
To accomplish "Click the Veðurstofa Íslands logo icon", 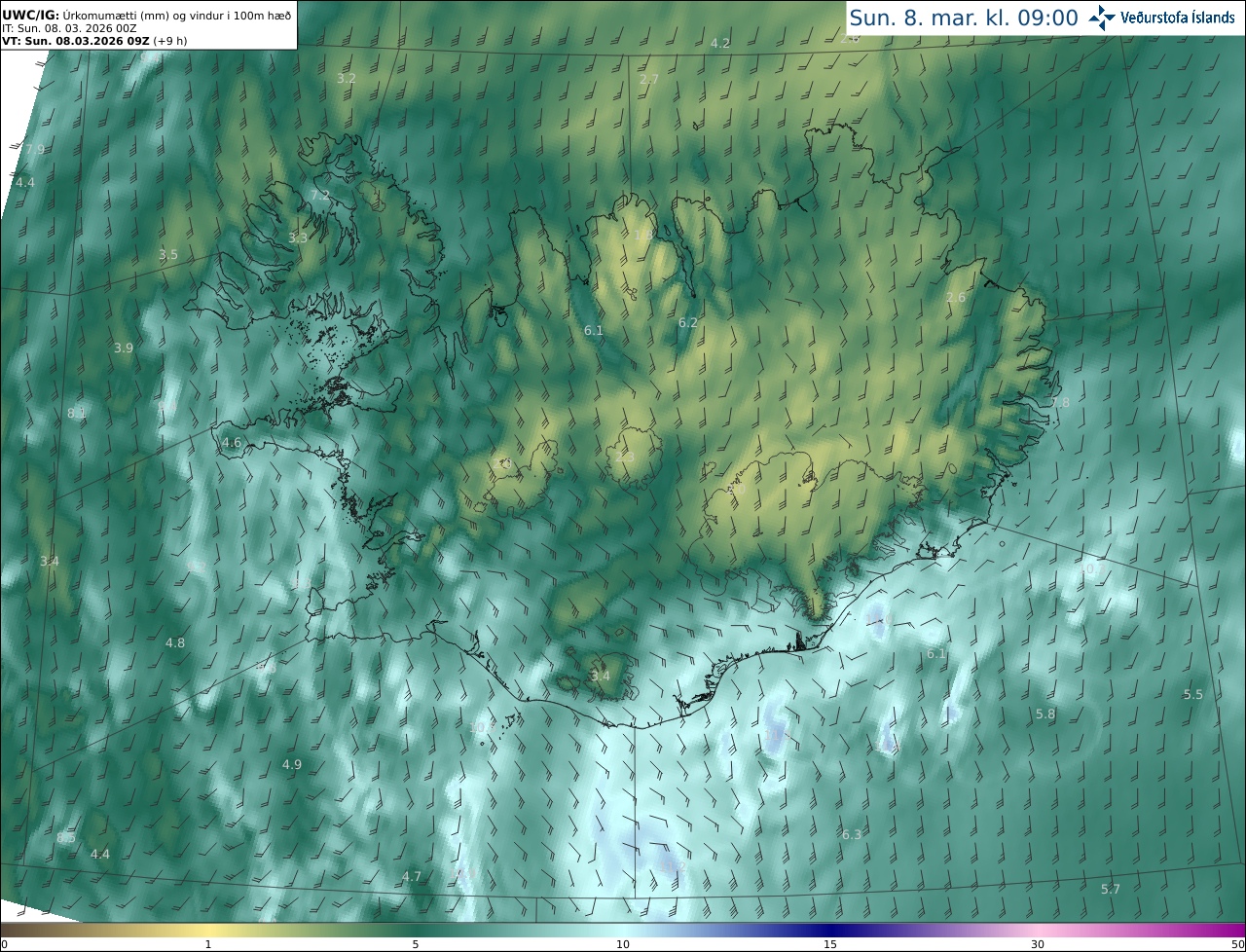I will pyautogui.click(x=1102, y=18).
